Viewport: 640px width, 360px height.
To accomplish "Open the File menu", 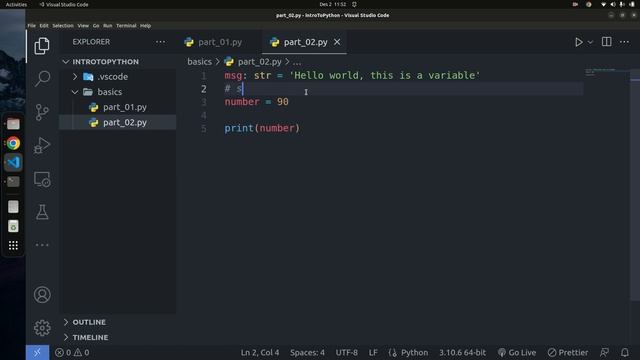I will point(31,26).
